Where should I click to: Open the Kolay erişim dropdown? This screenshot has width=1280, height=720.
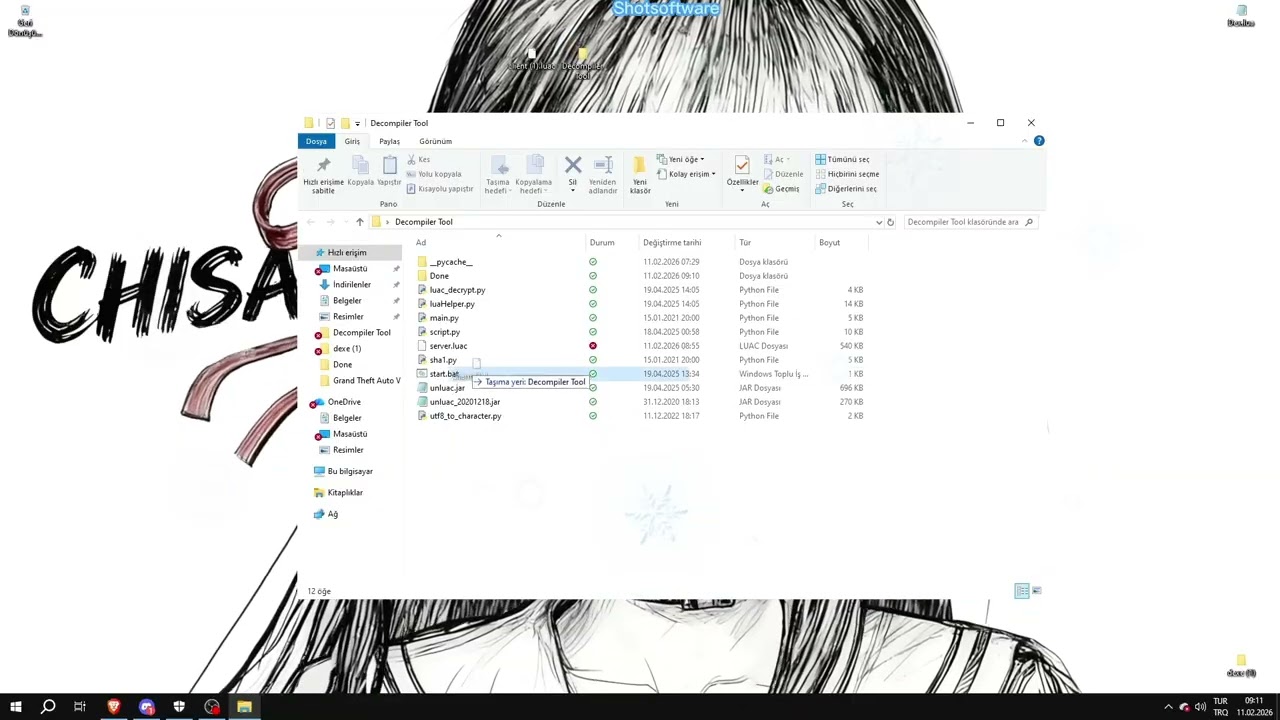point(685,174)
